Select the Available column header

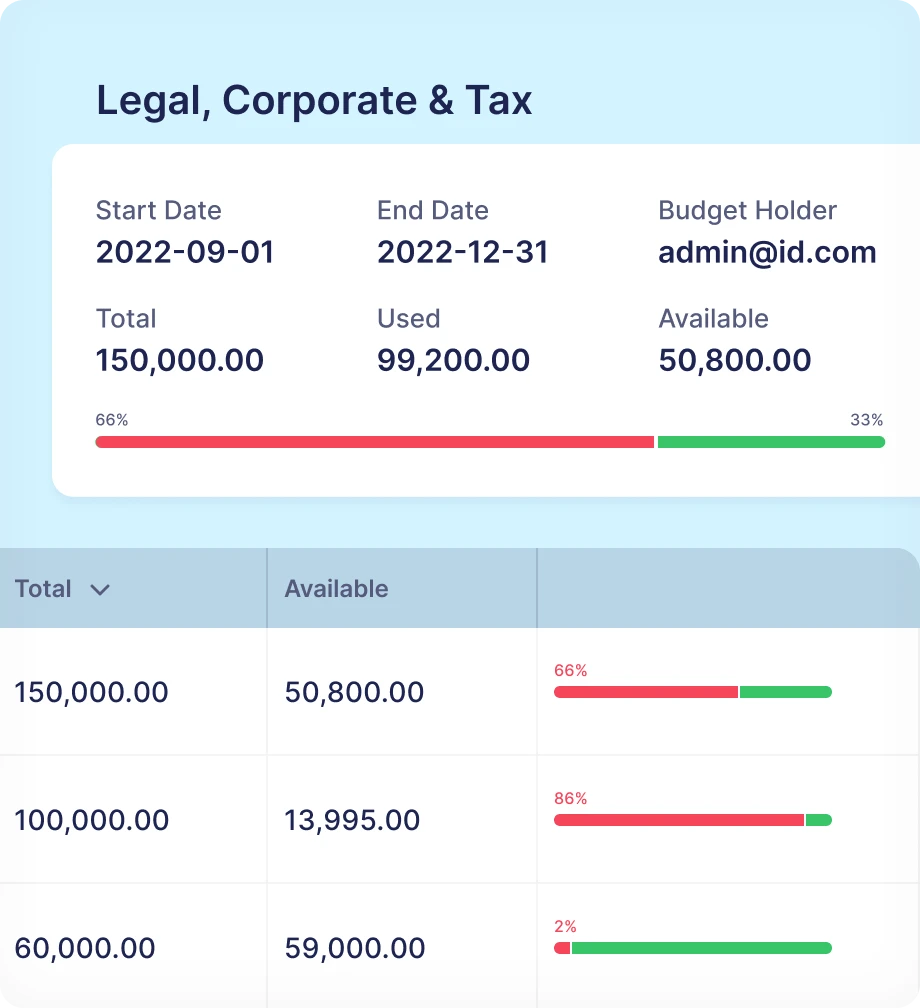pyautogui.click(x=336, y=589)
